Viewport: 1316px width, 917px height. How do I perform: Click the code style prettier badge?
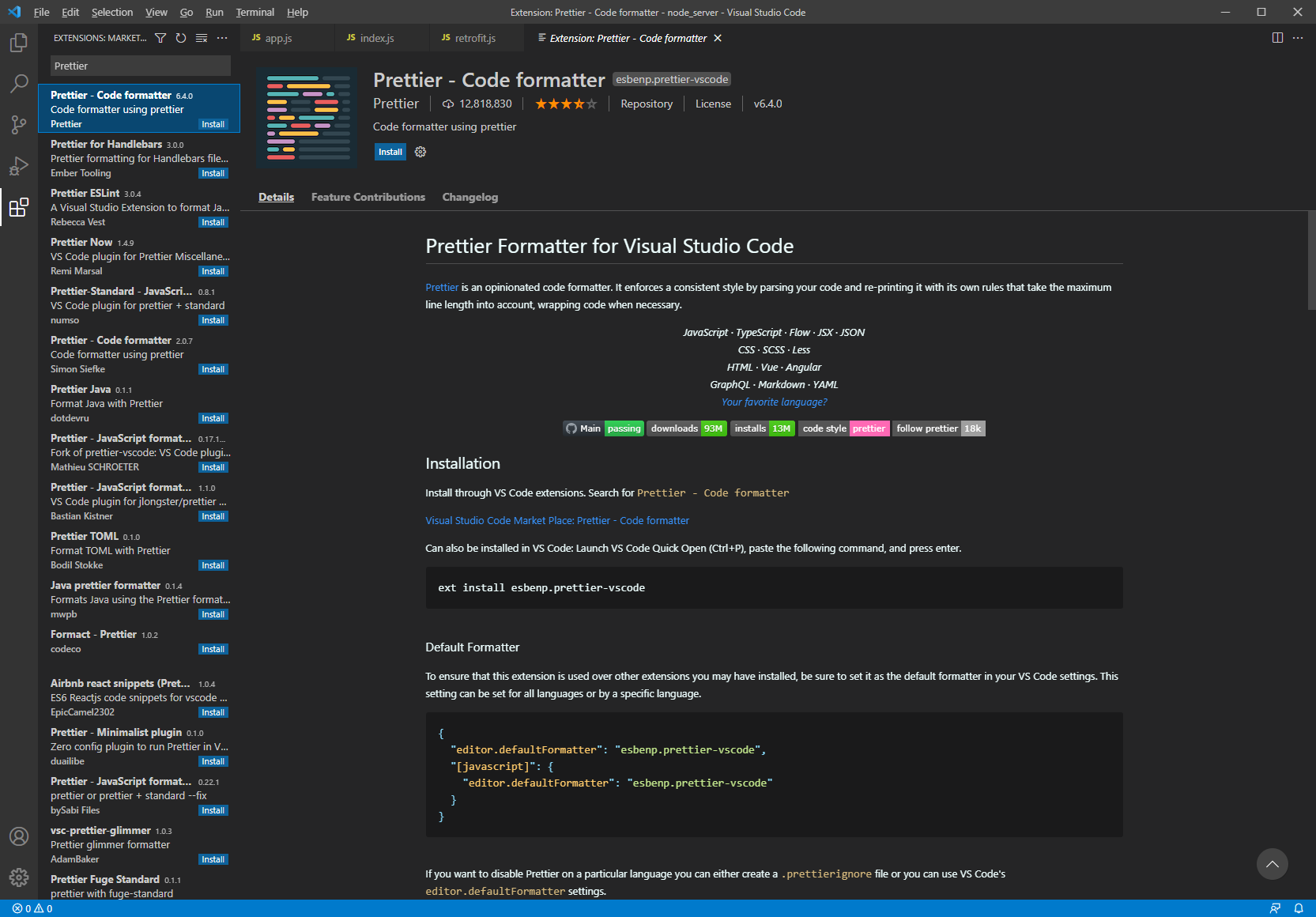(844, 428)
